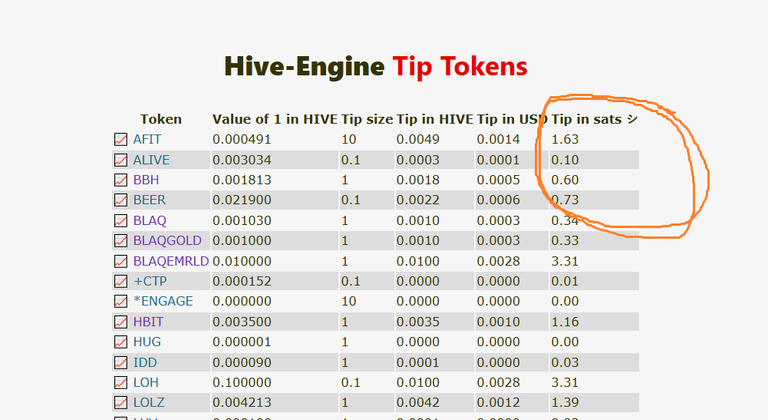Select AFIT tip size 10

coord(349,139)
